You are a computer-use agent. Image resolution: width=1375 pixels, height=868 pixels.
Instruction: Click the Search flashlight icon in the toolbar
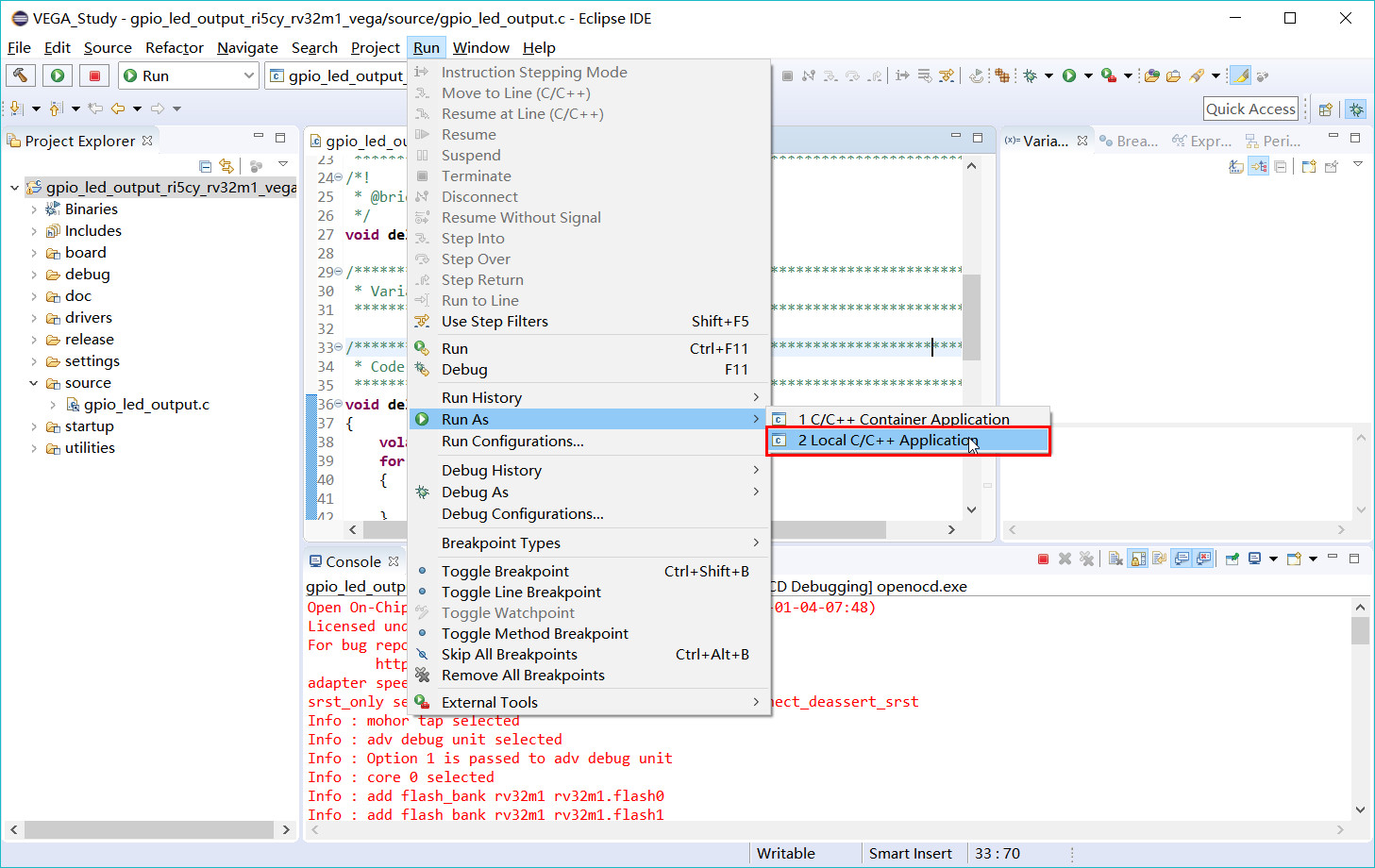tap(1197, 75)
